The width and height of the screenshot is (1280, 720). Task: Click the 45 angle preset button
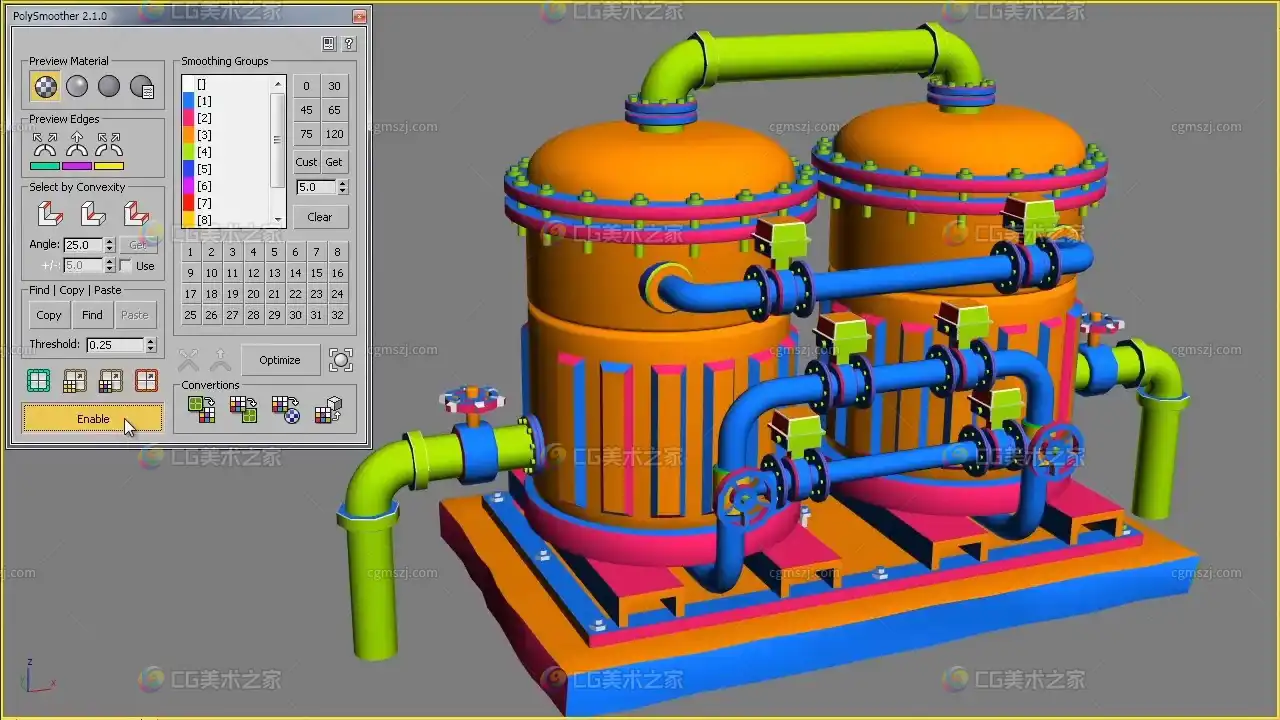(x=306, y=110)
